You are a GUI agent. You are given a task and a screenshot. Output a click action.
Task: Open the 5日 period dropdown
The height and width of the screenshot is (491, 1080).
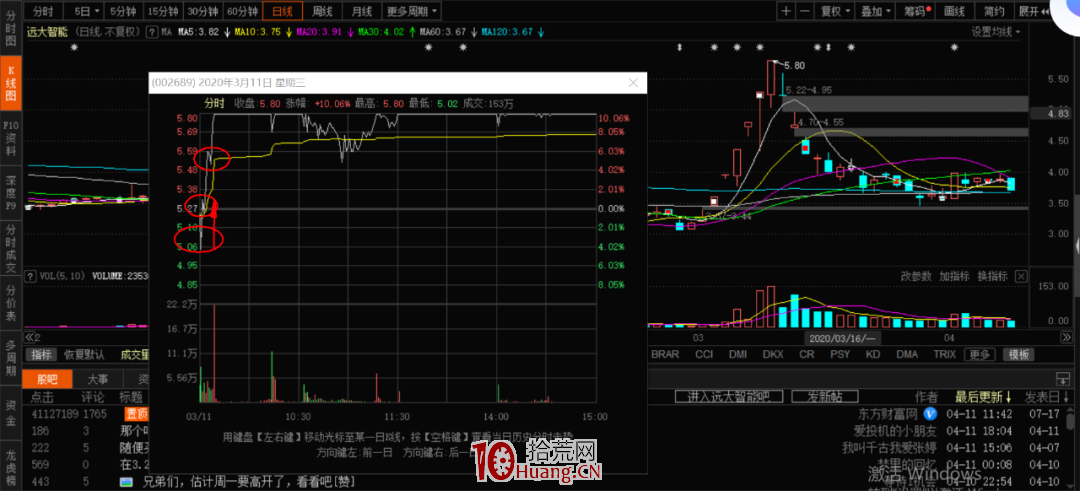87,11
